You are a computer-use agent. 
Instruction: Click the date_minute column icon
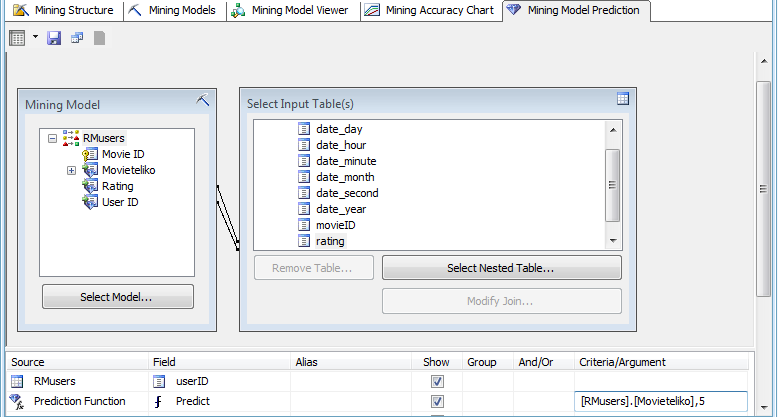point(304,161)
